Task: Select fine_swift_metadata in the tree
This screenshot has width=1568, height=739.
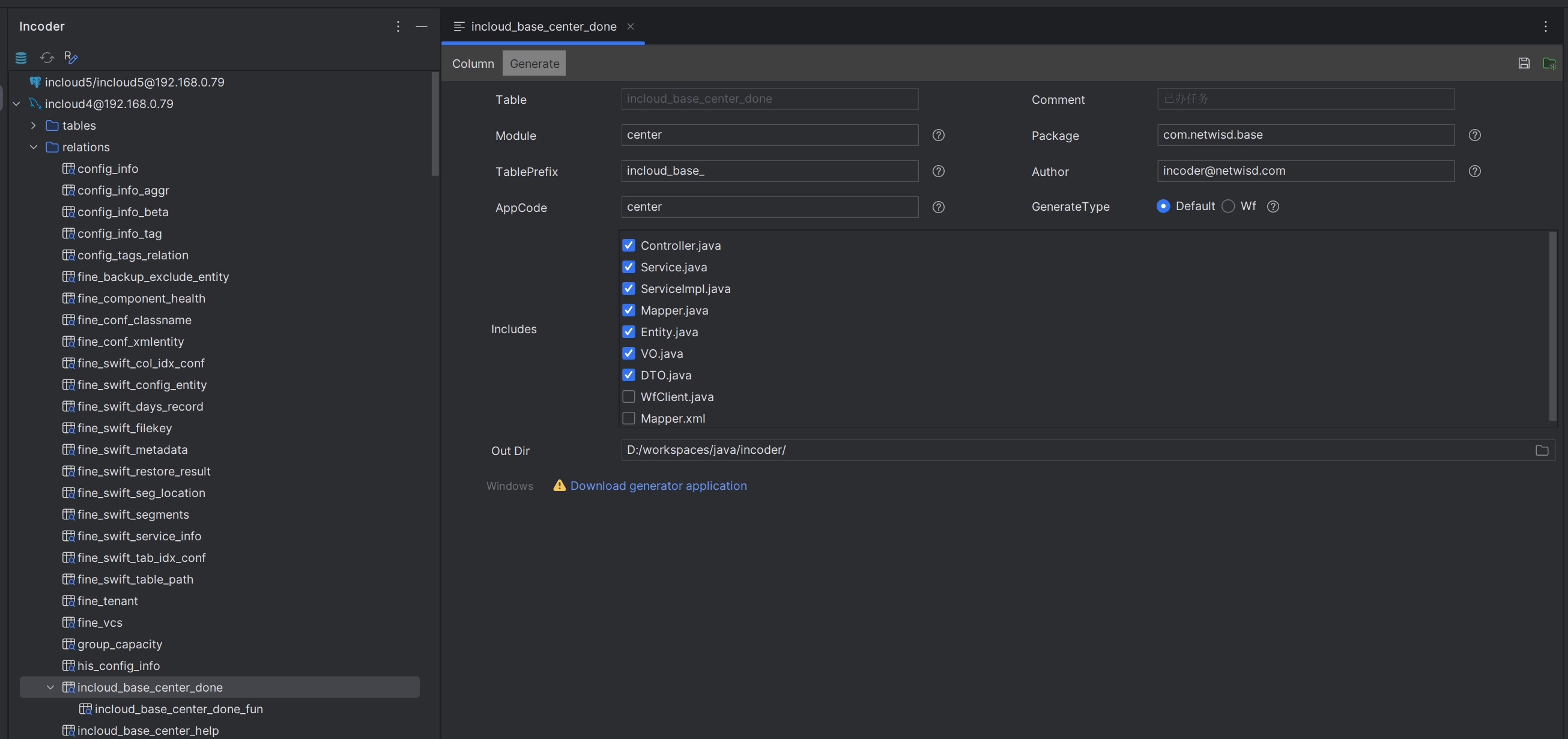Action: click(x=132, y=450)
